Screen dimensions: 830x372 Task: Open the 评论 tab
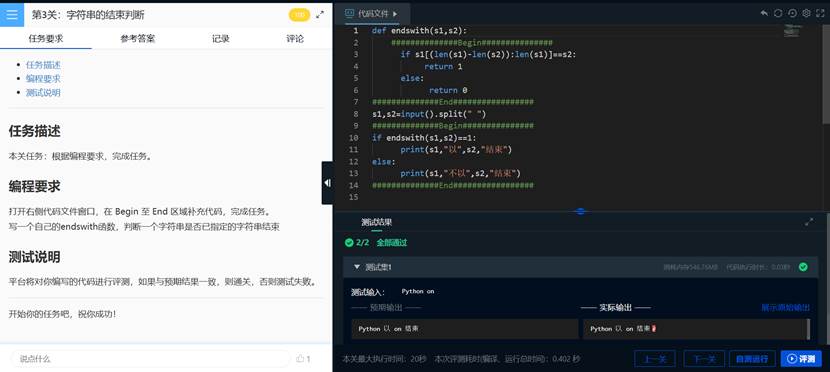click(295, 39)
